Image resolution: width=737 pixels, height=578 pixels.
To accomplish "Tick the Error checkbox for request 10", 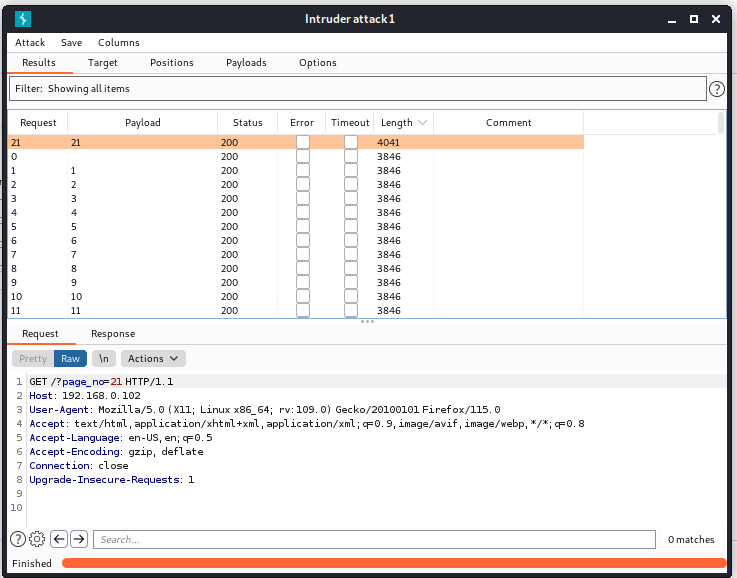I will tap(303, 296).
